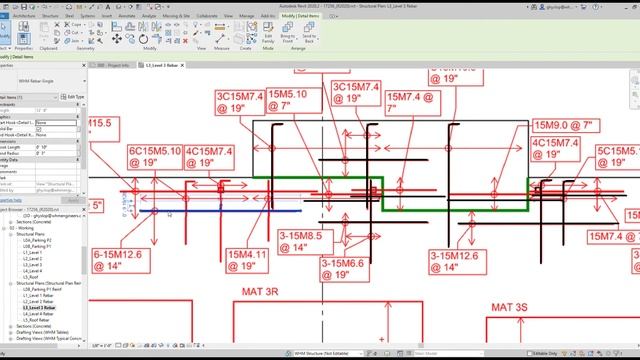This screenshot has height=360, width=640.
Task: Open the WHM Rebar Single type selector dropdown
Action: (84, 81)
